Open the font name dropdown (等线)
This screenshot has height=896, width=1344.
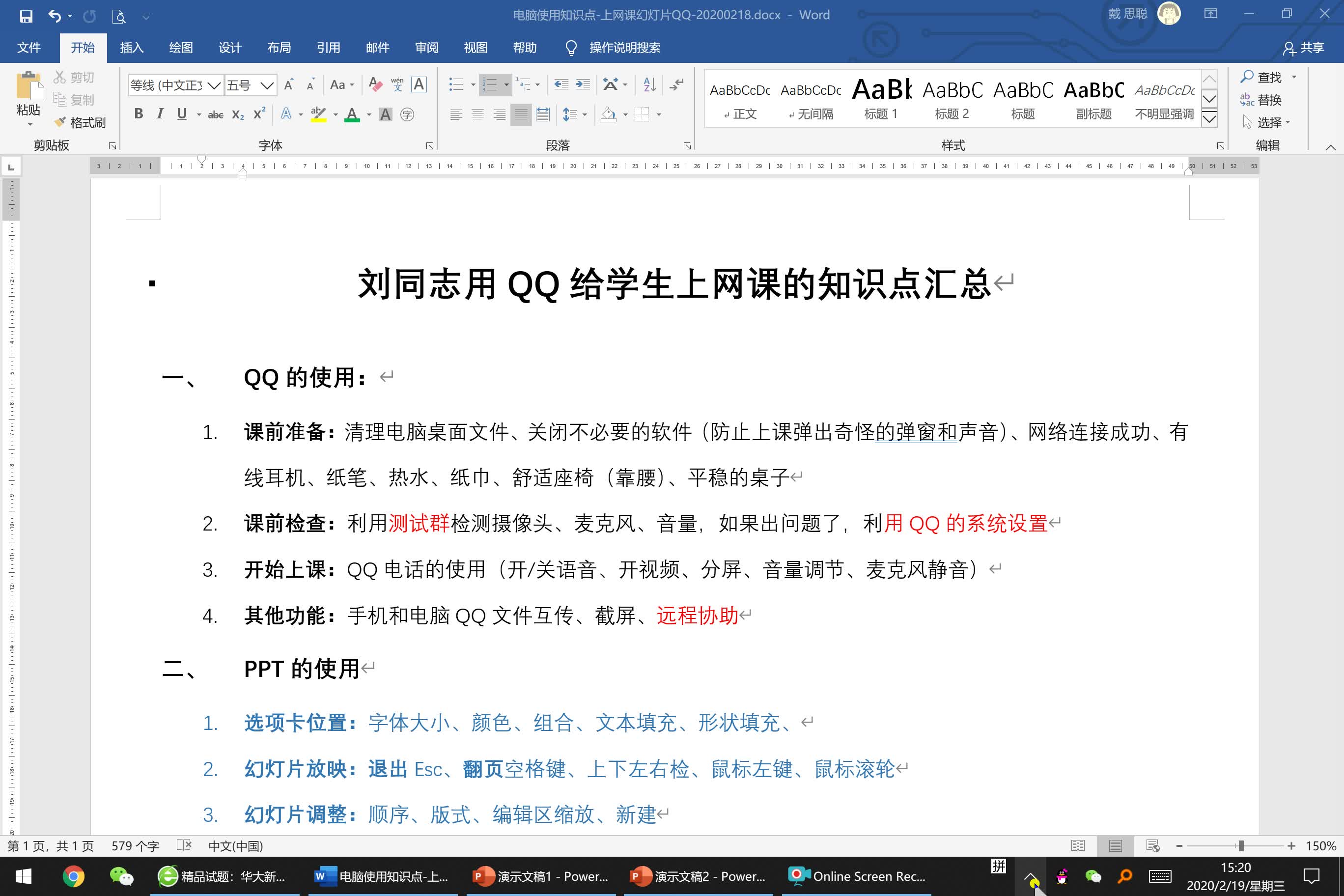[214, 85]
